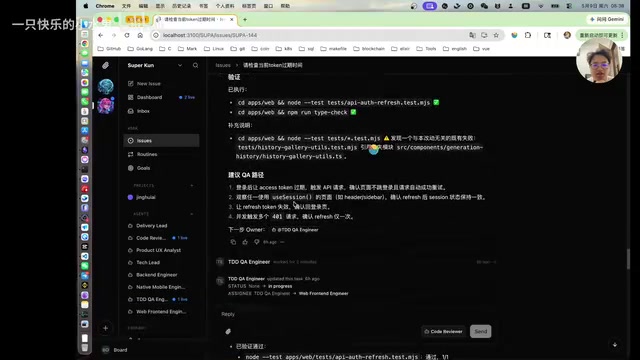This screenshot has width=640, height=360.
Task: Attach a file with the reply paperclip icon
Action: [228, 331]
